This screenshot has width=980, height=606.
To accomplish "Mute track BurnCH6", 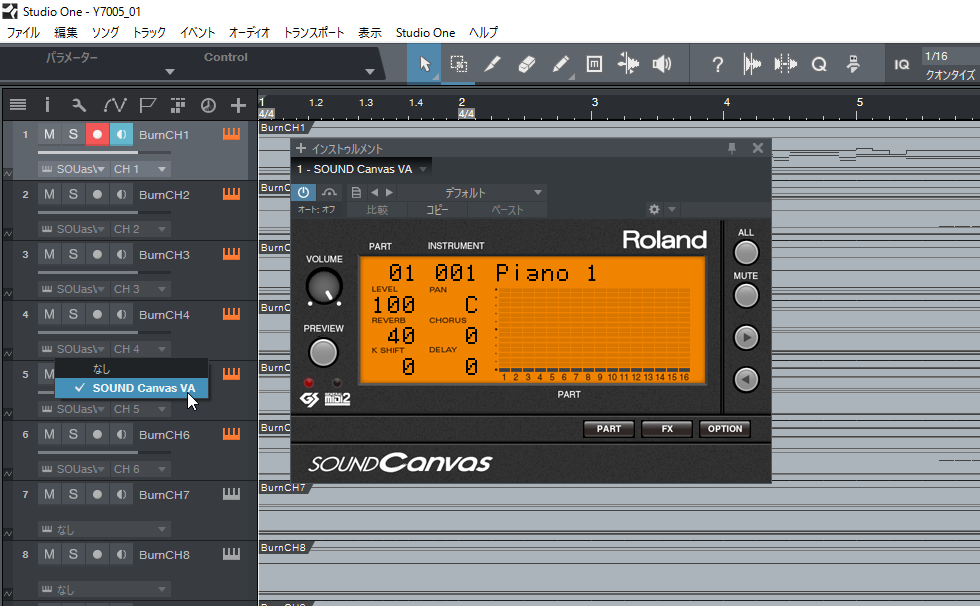I will [49, 434].
